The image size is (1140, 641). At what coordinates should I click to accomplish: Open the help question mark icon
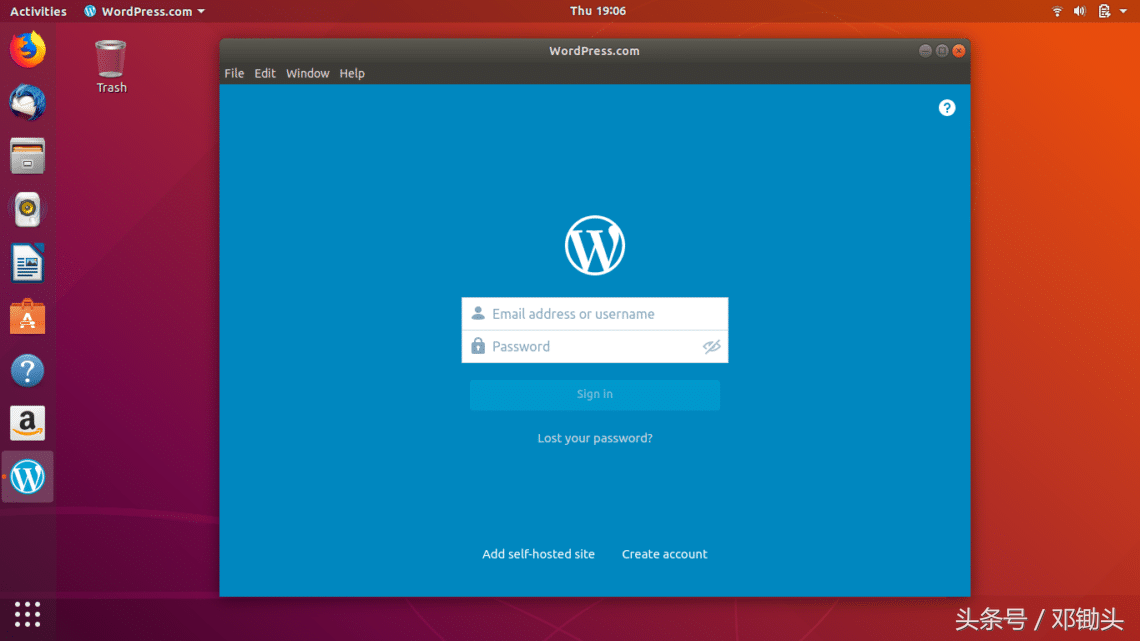(947, 108)
